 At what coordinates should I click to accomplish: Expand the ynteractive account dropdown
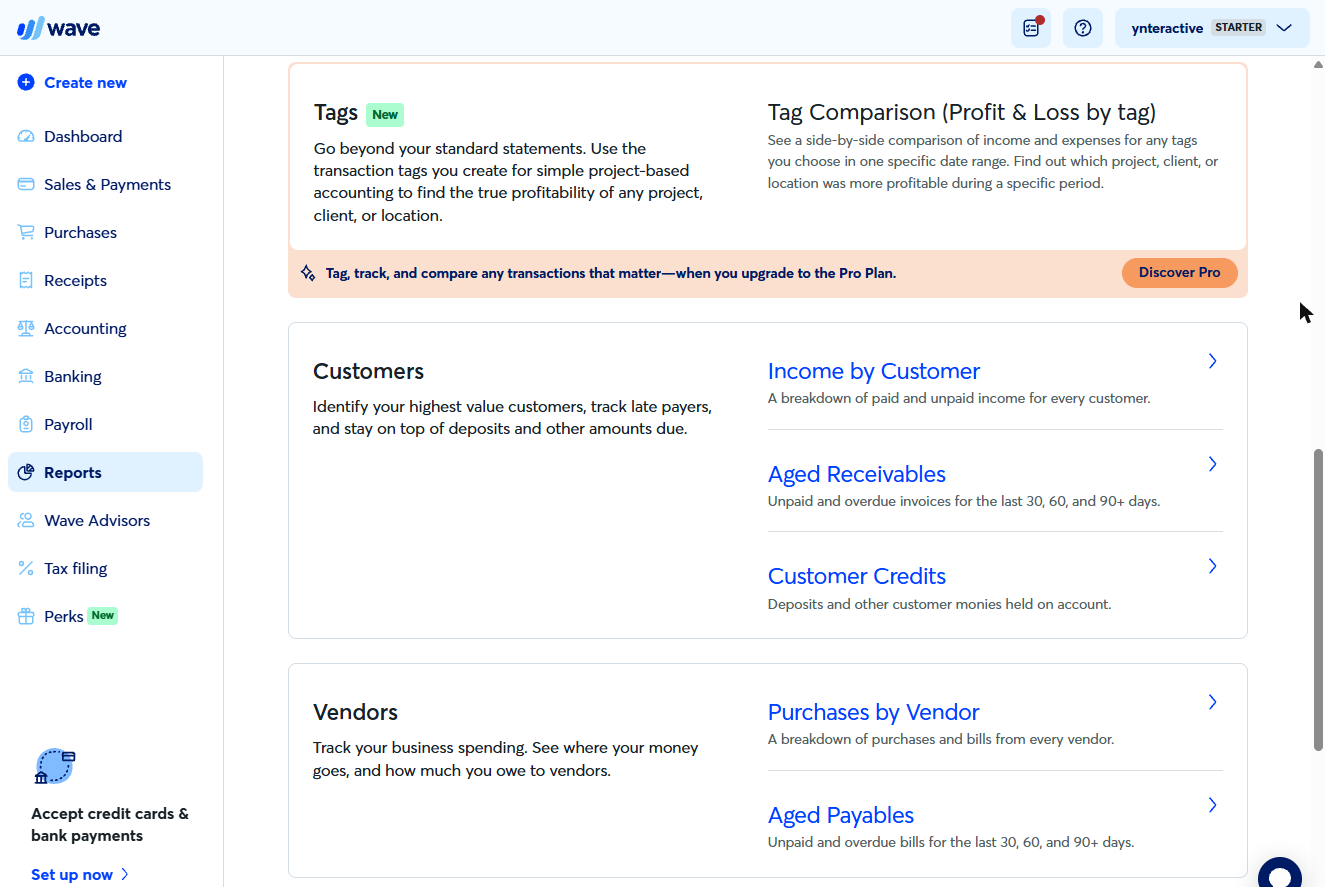[1212, 28]
